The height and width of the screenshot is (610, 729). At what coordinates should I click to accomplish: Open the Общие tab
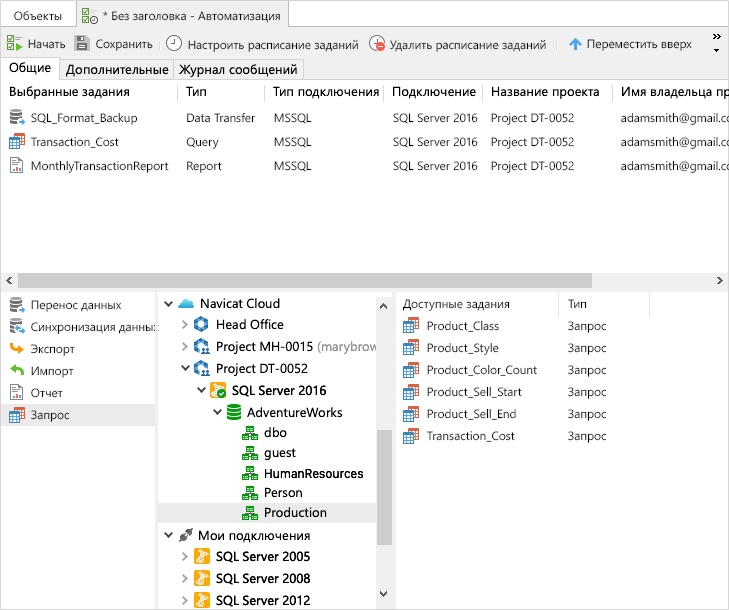click(x=30, y=68)
